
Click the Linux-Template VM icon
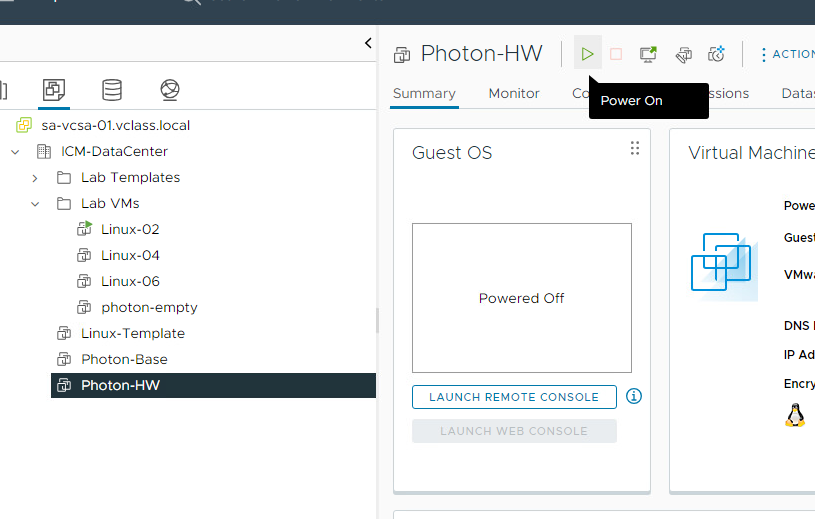pyautogui.click(x=64, y=333)
